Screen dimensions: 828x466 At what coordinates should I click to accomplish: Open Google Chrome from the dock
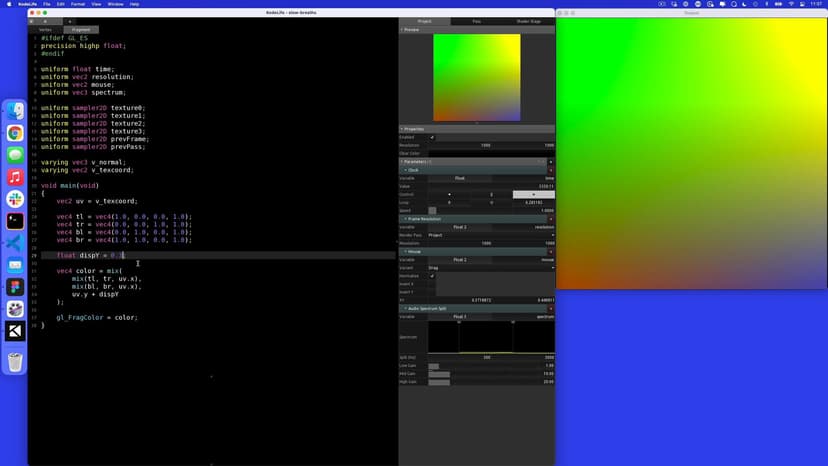15,133
